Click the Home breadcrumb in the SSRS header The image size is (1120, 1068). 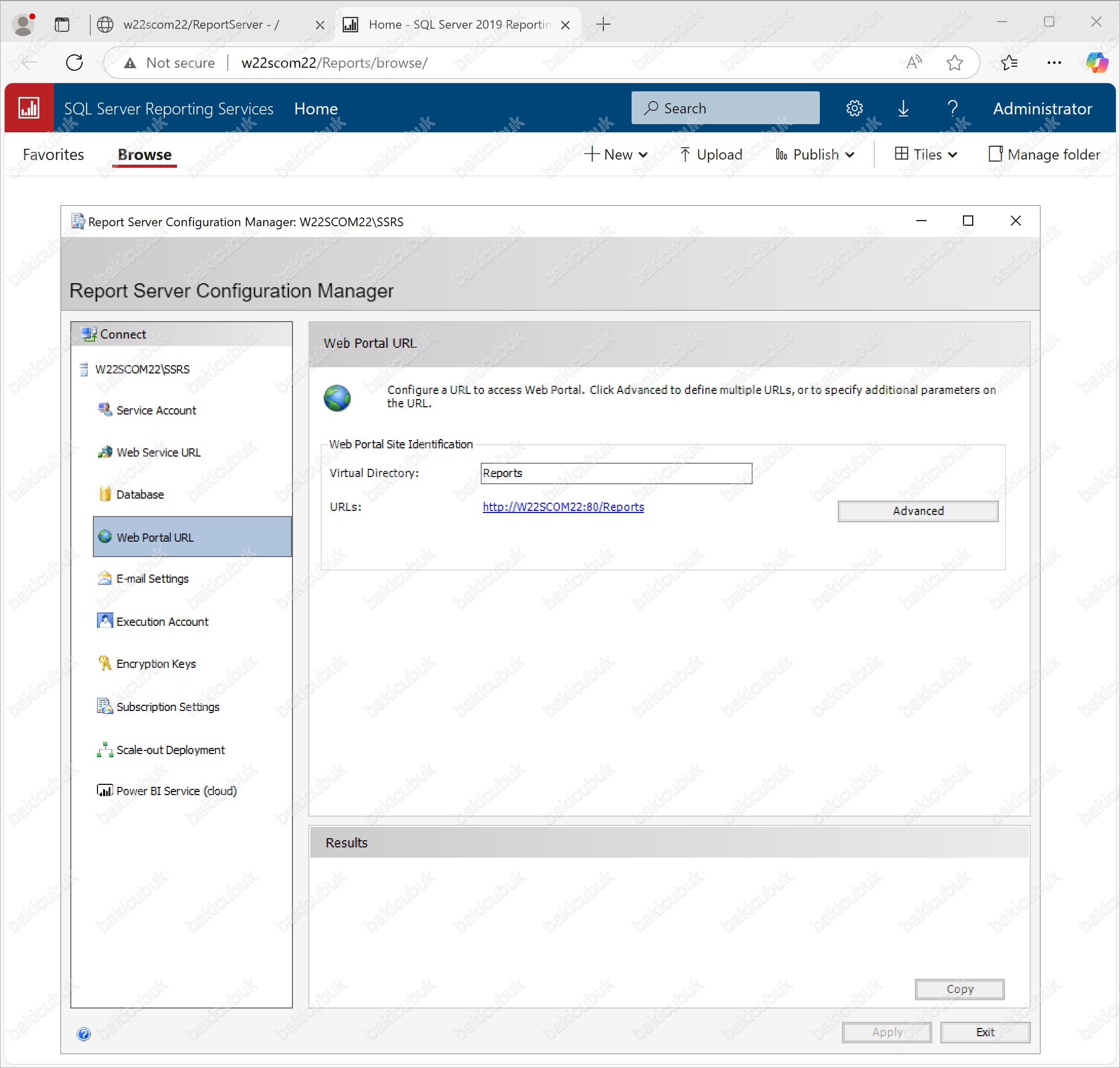(316, 108)
